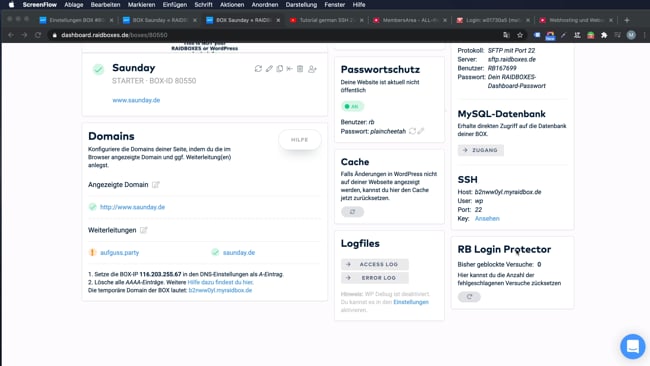This screenshot has width=650, height=366.
Task: Click the transfer arrow icon in Saunday header
Action: [x=289, y=68]
